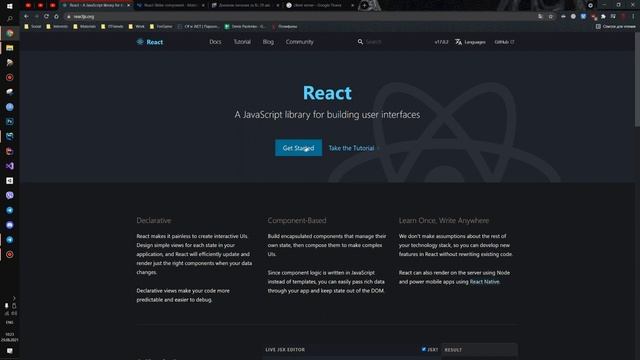Open a new browser tab
The image size is (640, 360).
(x=364, y=5)
